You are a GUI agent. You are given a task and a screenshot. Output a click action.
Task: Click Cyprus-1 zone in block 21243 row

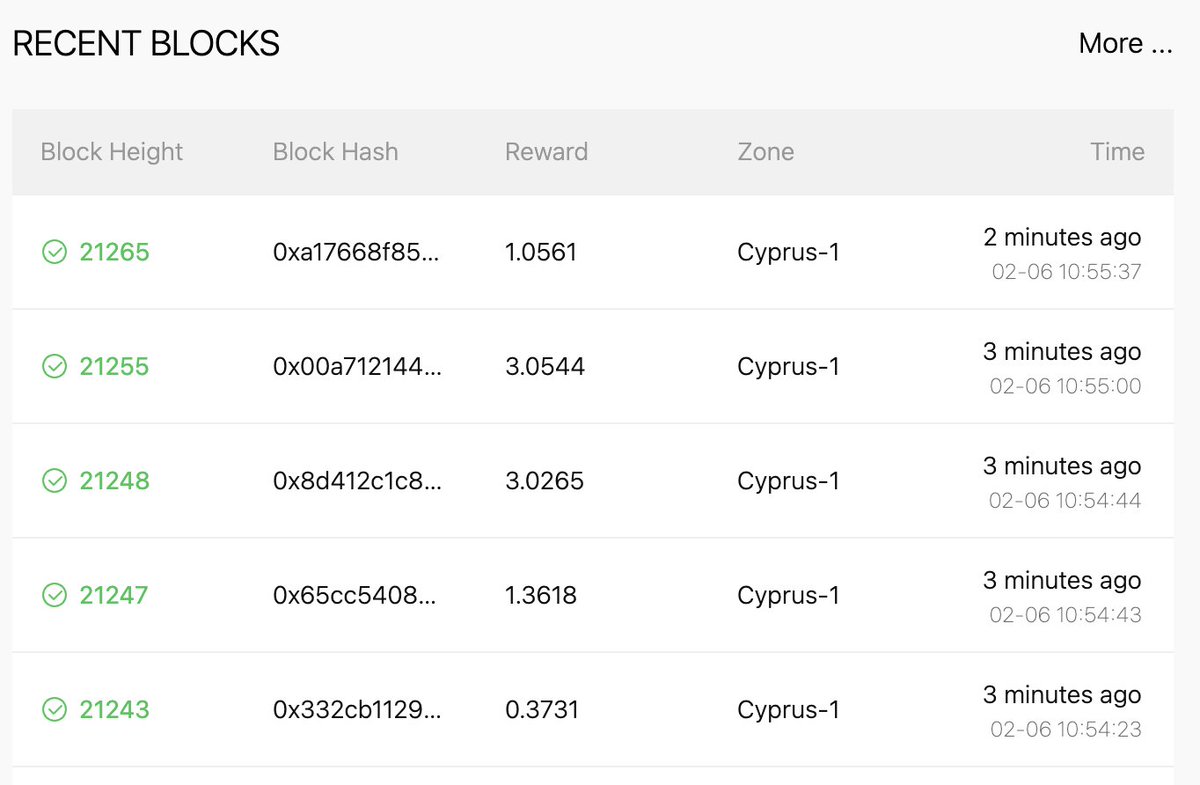788,710
